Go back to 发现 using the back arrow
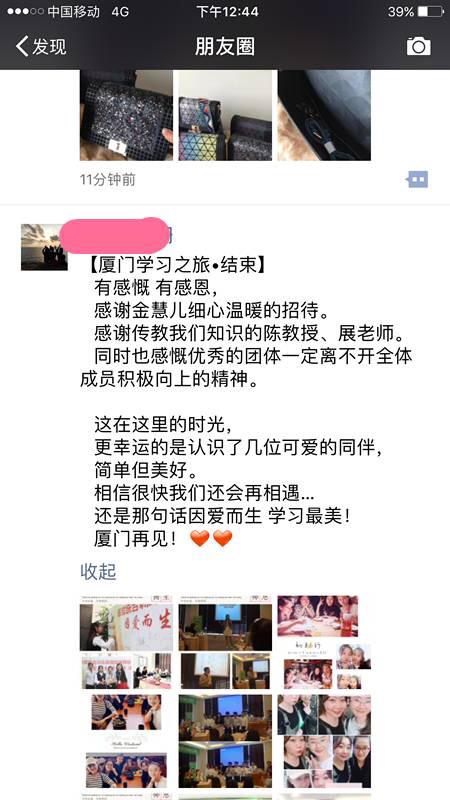 coord(41,46)
